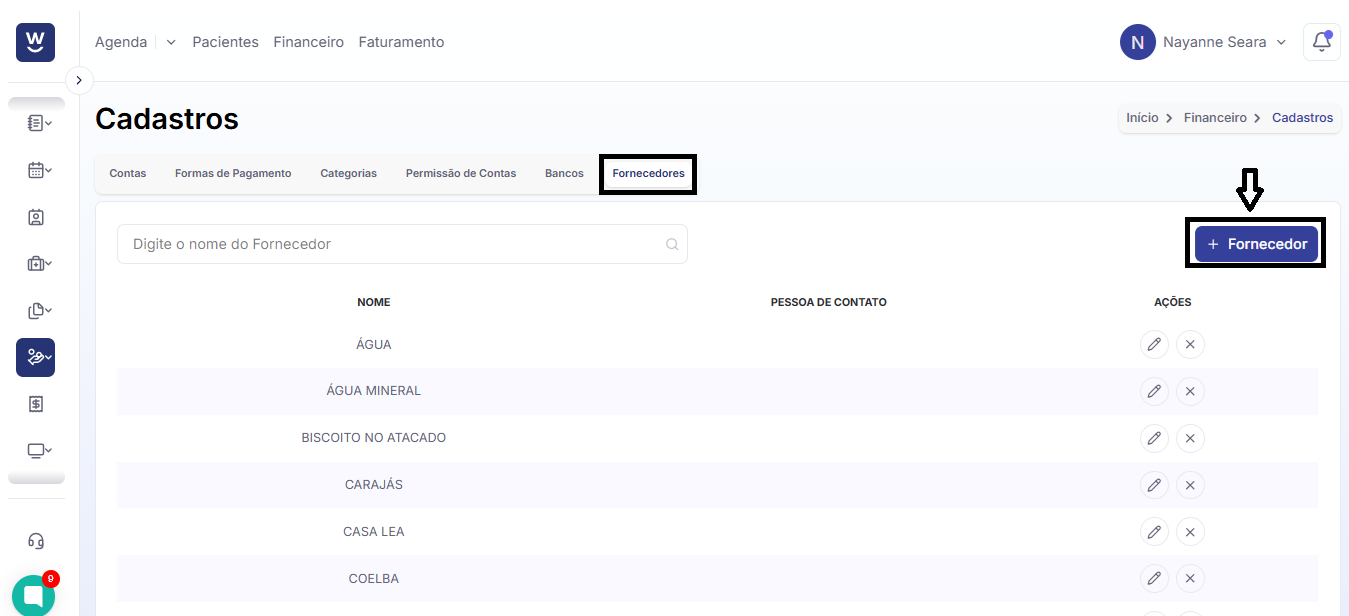This screenshot has width=1349, height=616.
Task: Delete the BISCOITO NO ATACADO supplier
Action: point(1190,438)
